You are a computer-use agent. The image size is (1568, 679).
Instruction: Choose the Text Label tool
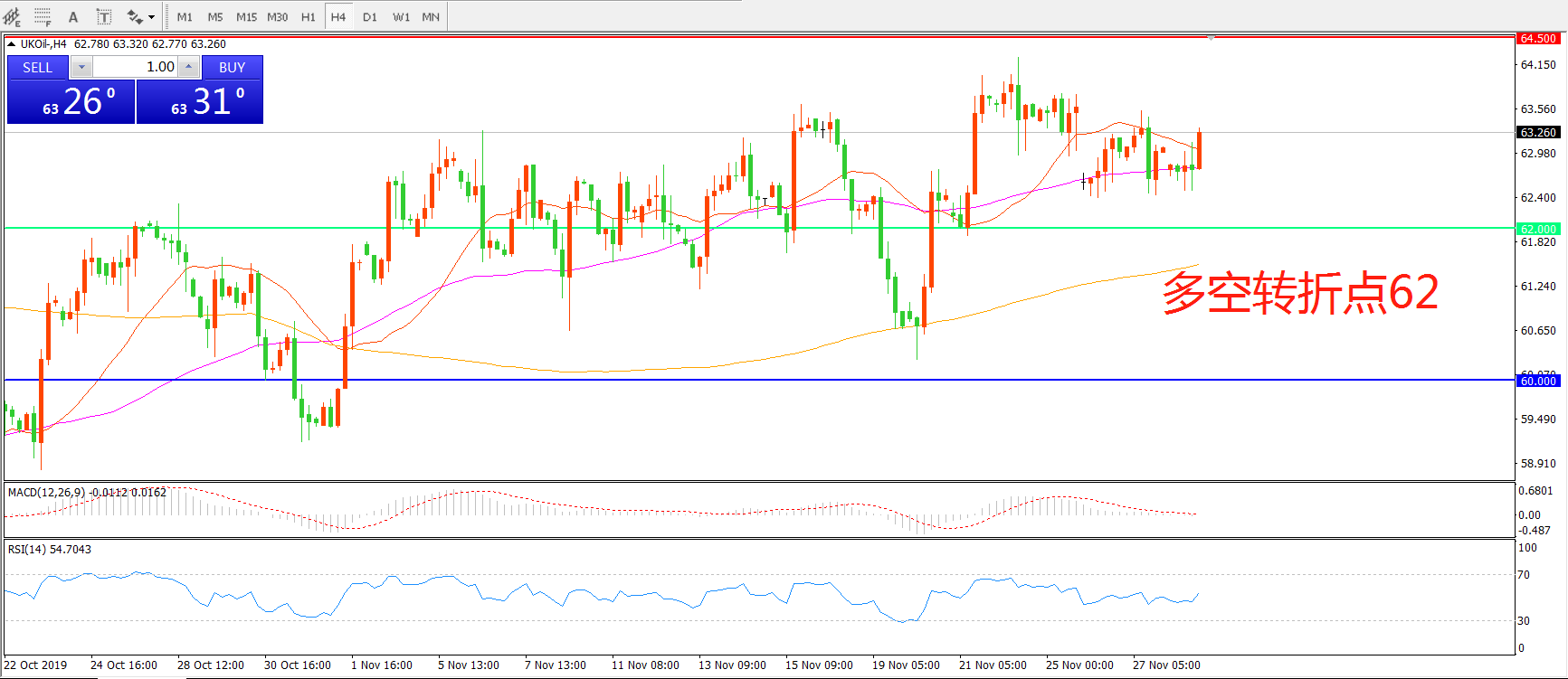(x=104, y=16)
